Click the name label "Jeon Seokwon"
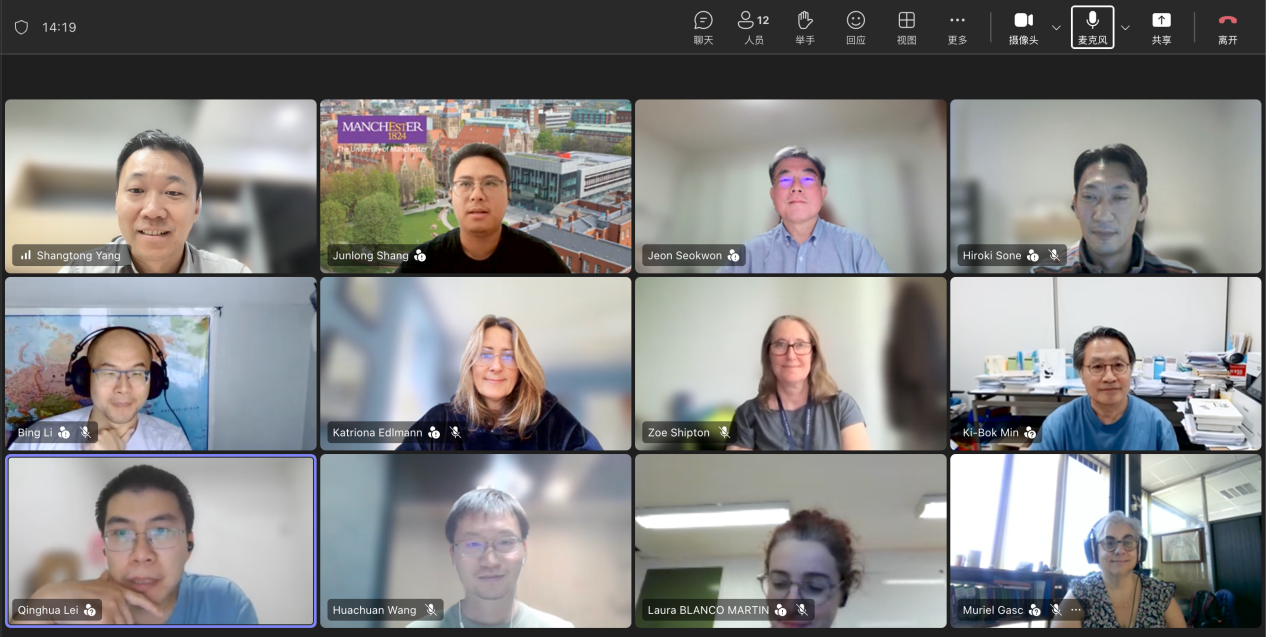This screenshot has width=1266, height=637. click(x=685, y=256)
